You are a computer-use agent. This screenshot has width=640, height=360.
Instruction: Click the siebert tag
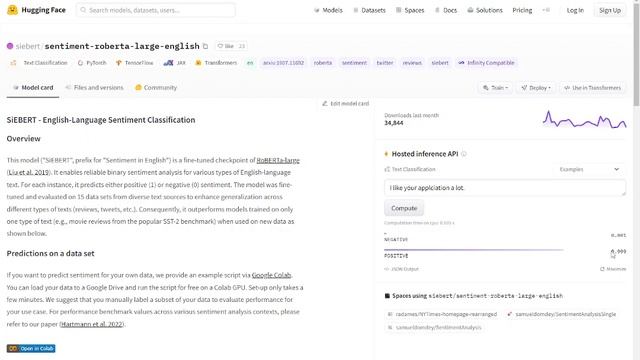[440, 63]
